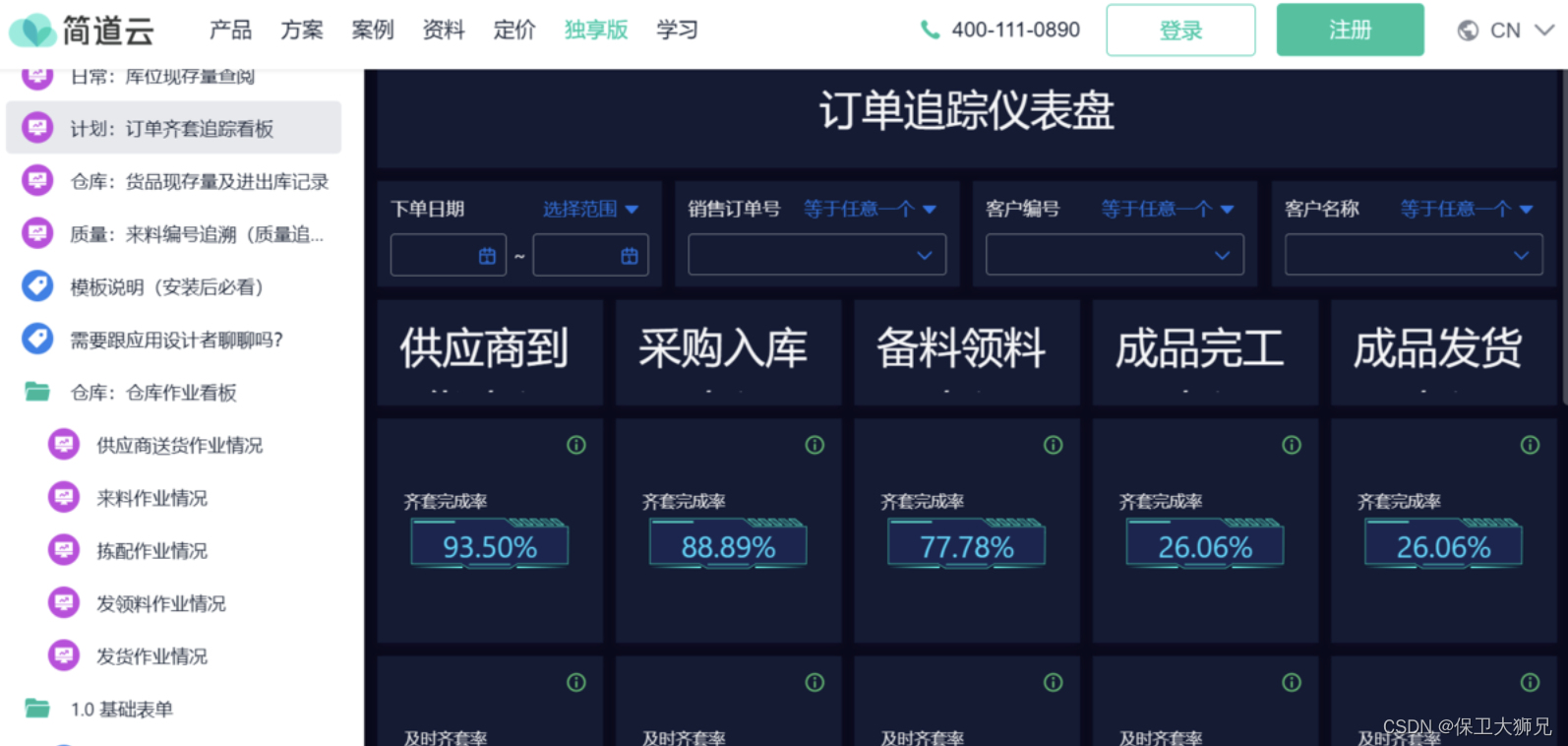Click icon for 发领料作业情况
1568x746 pixels.
point(64,603)
